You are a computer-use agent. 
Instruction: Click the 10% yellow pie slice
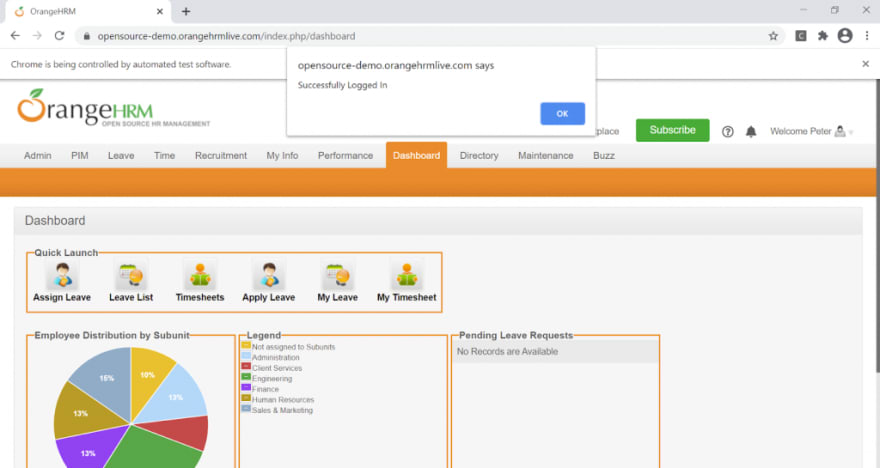[147, 375]
